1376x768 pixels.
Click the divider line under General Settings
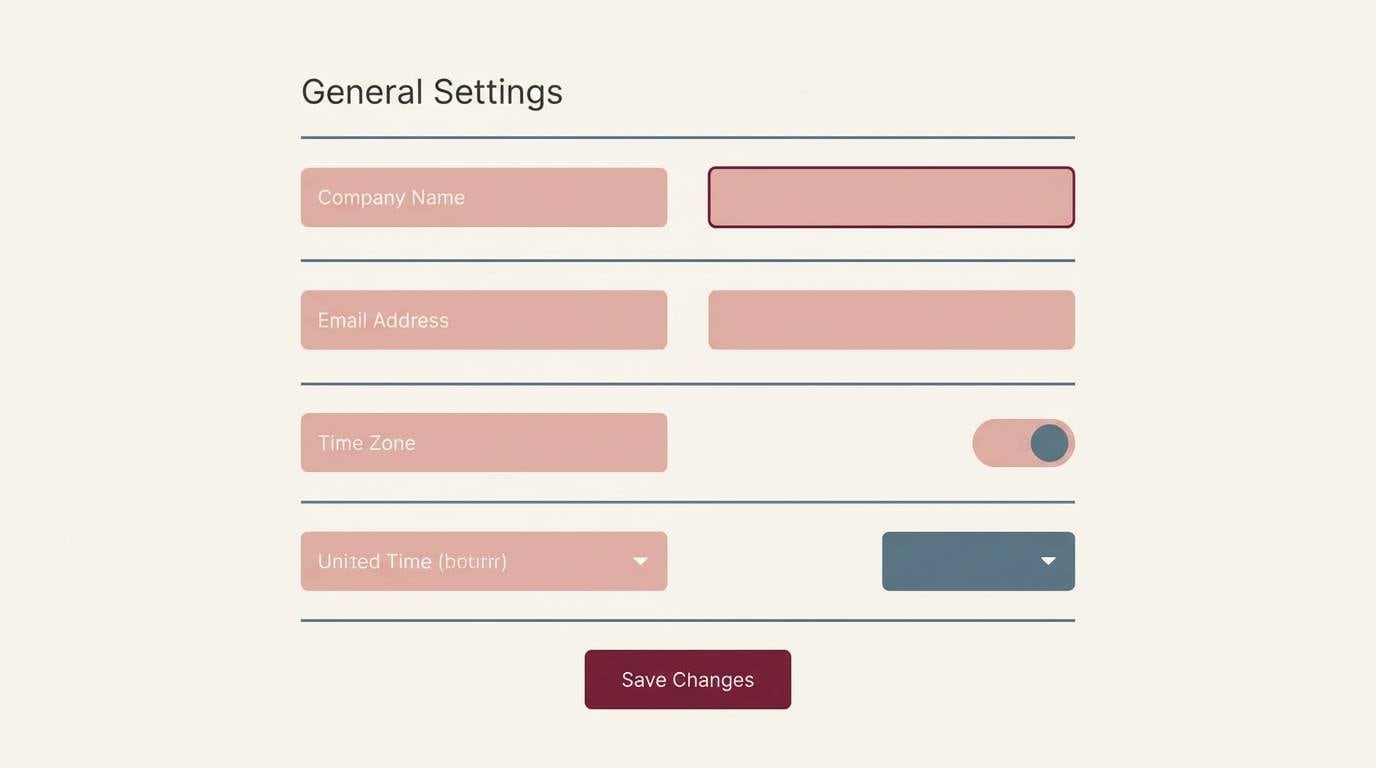click(687, 136)
